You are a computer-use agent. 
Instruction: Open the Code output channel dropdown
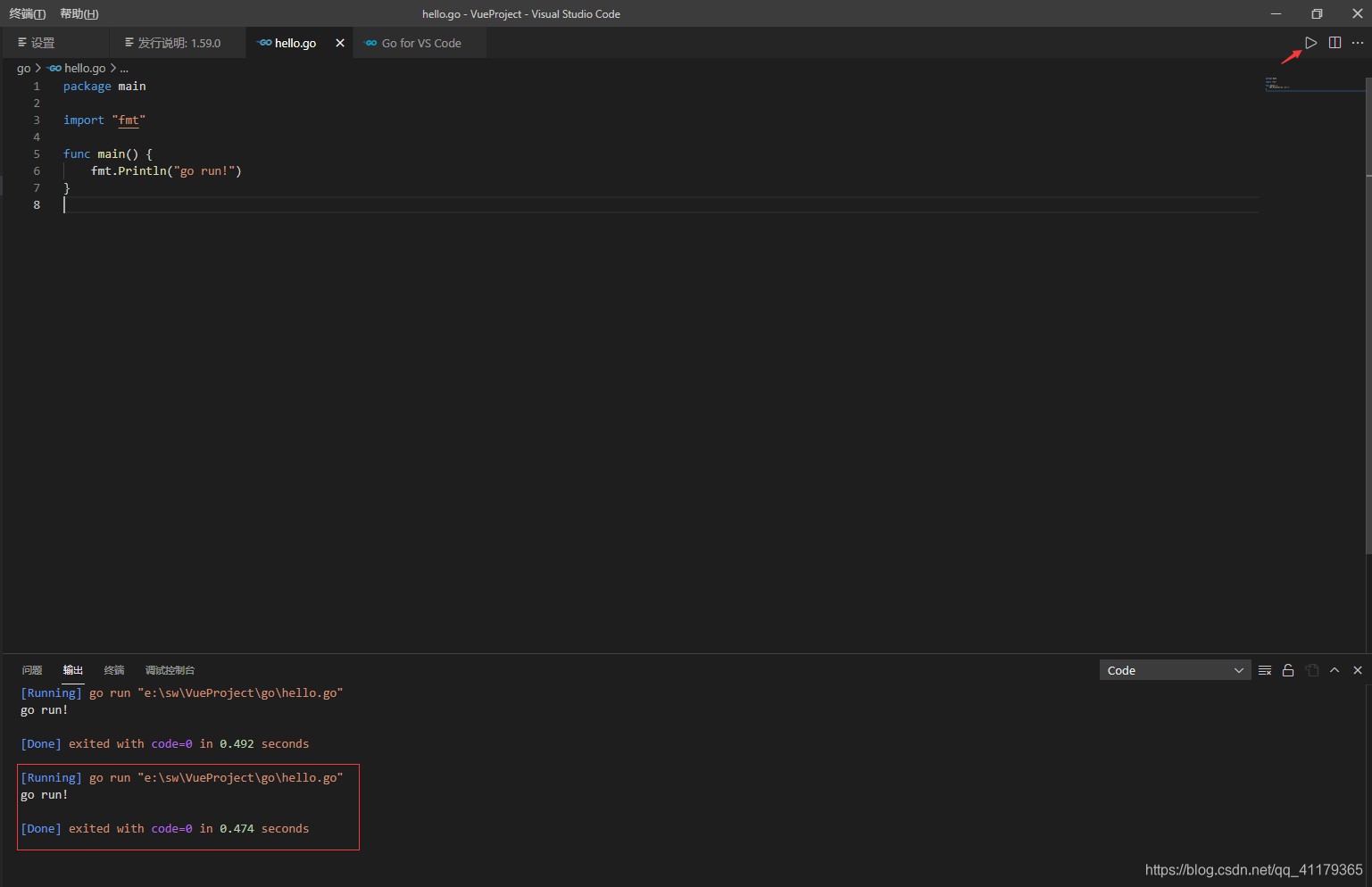point(1175,670)
